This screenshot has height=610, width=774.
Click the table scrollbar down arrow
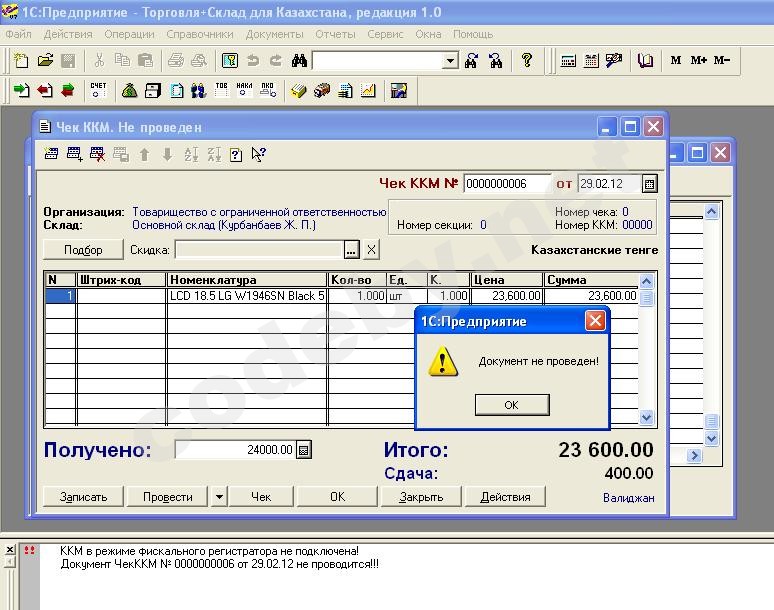[646, 418]
